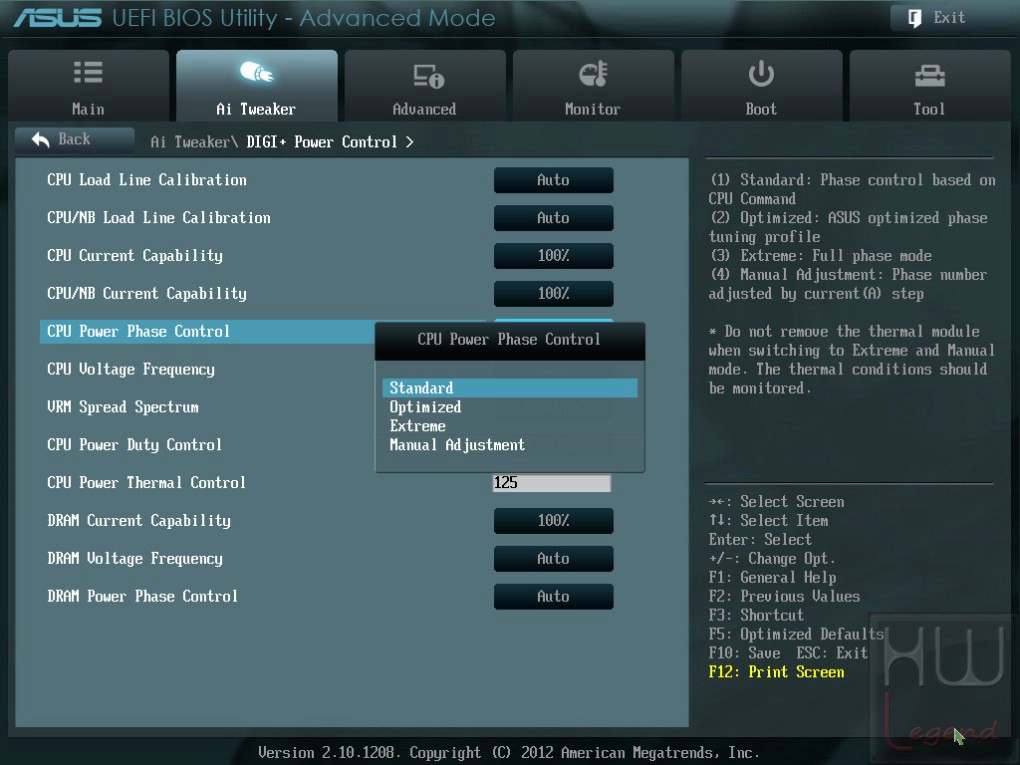Select the CPU/NB Load Line Calibration label

click(x=159, y=218)
